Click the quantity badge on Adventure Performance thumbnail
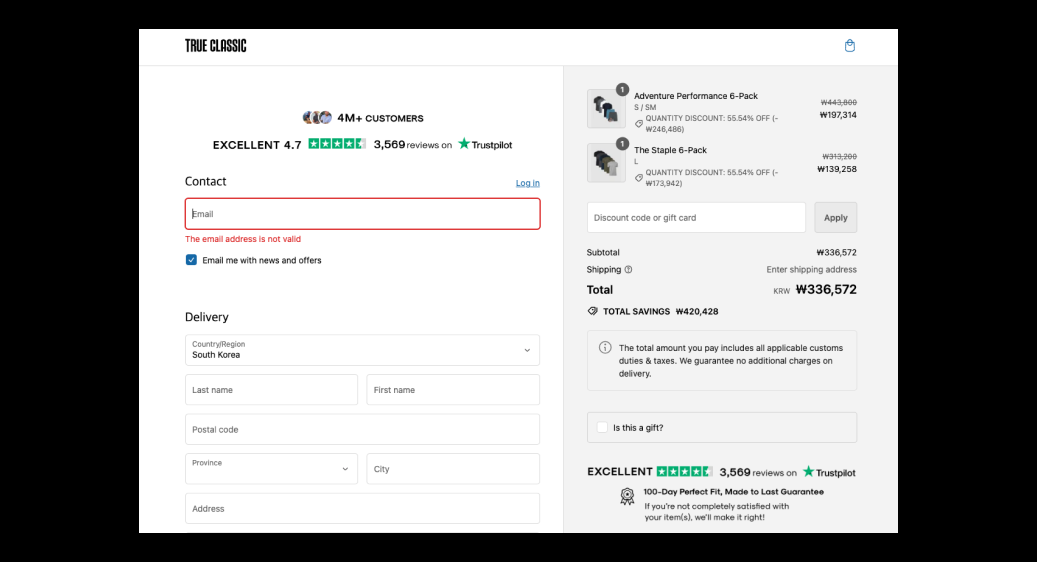 [x=622, y=89]
